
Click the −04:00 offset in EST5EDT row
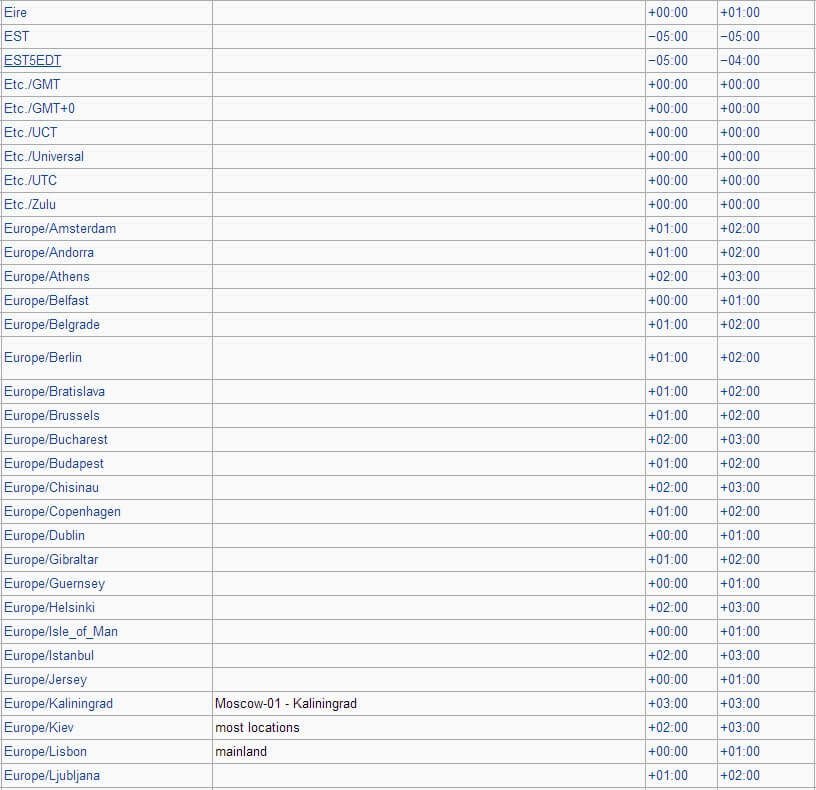pyautogui.click(x=740, y=60)
